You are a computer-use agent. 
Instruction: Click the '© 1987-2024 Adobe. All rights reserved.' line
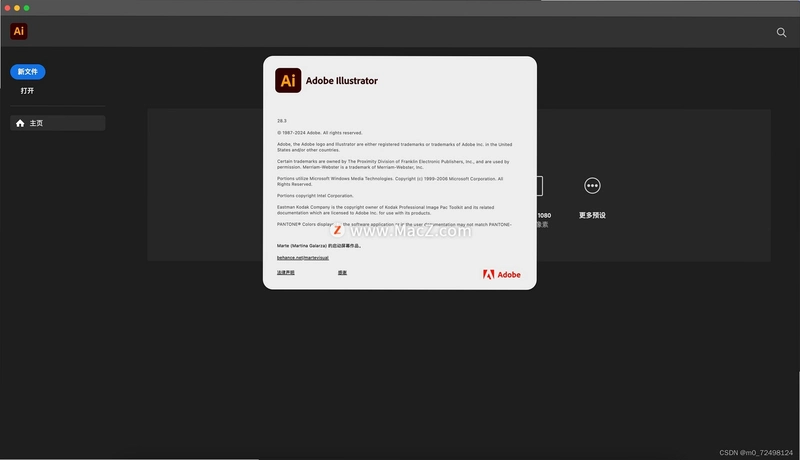(319, 133)
